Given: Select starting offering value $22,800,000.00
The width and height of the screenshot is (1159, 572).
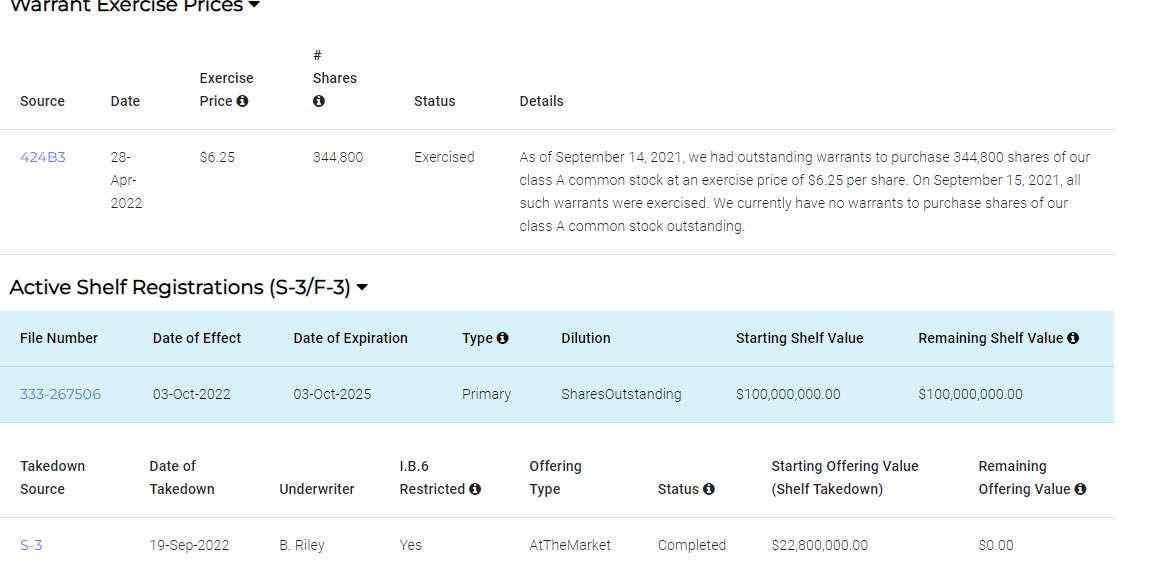Looking at the screenshot, I should 820,545.
